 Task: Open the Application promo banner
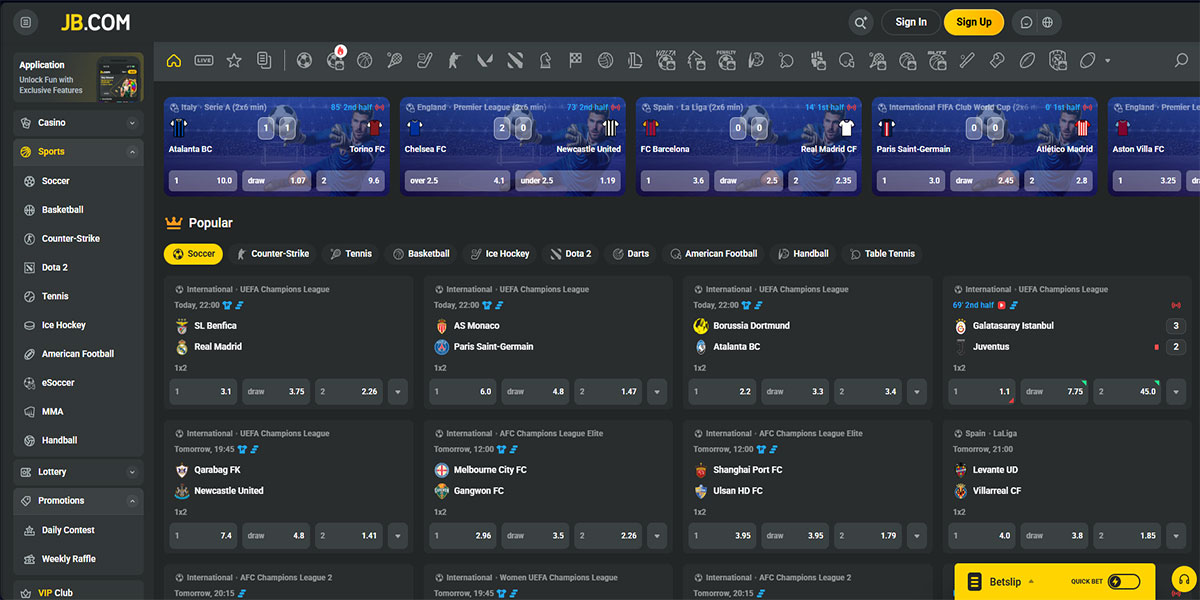click(x=78, y=78)
